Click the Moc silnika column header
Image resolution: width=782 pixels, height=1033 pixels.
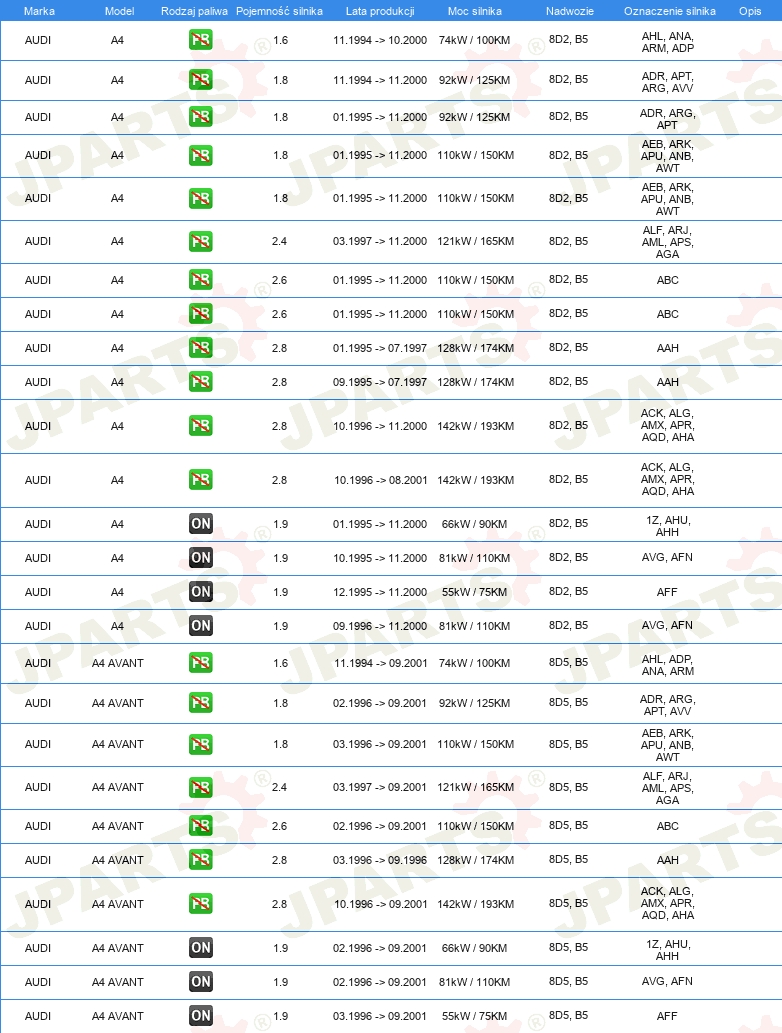[x=474, y=11]
